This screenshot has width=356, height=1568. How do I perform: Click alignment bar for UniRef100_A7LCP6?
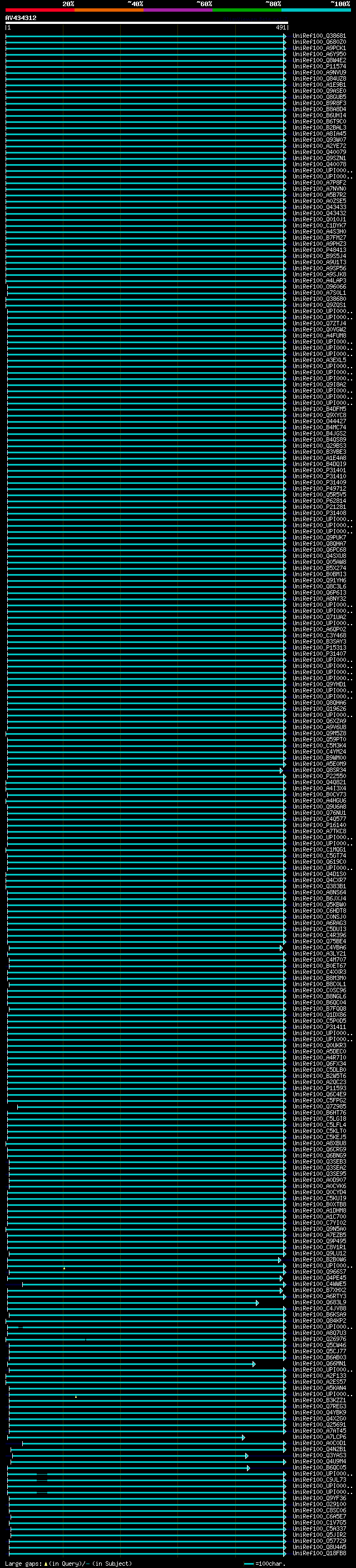(127, 1437)
